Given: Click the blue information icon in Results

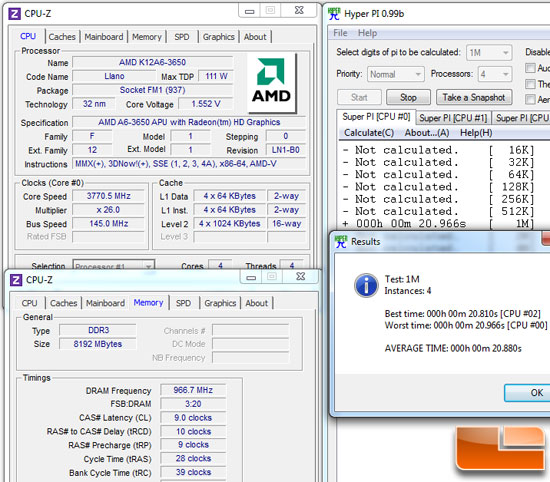Looking at the screenshot, I should pos(366,285).
